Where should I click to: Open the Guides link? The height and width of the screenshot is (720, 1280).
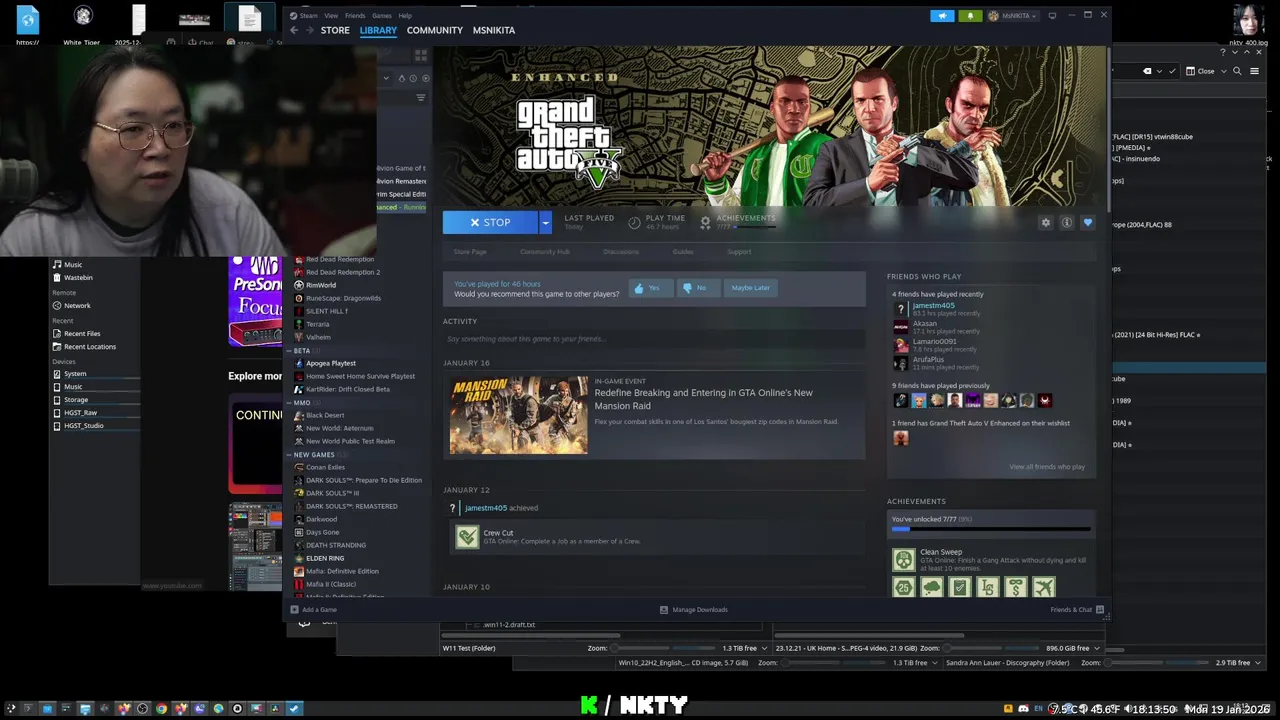[683, 252]
